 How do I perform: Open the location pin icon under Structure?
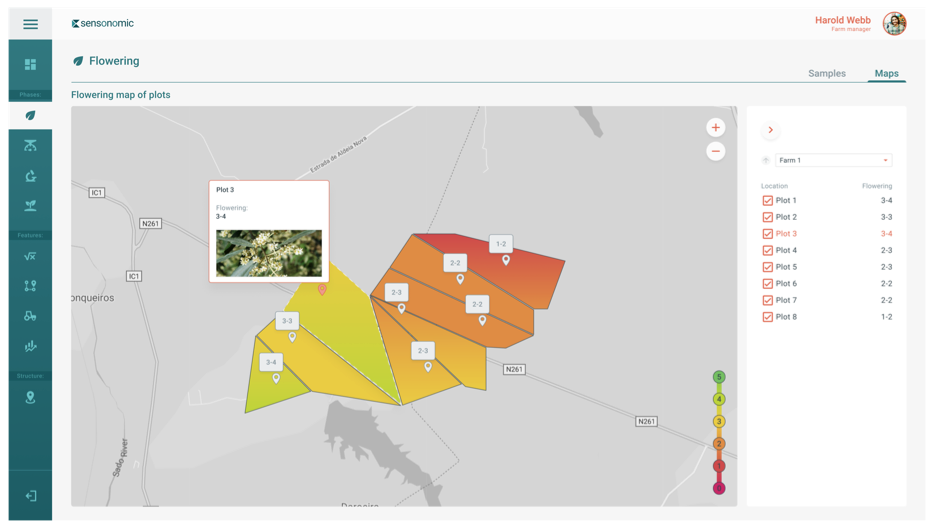30,398
